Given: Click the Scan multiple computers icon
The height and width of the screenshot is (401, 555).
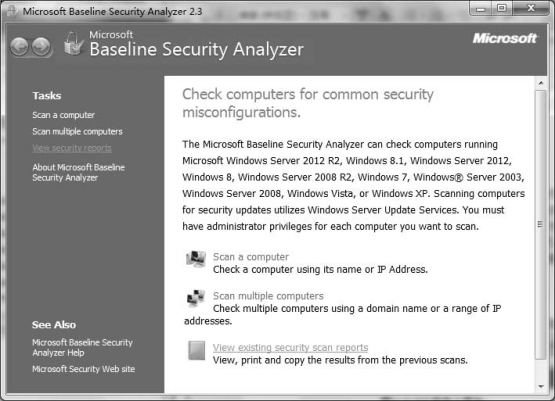Looking at the screenshot, I should click(196, 298).
